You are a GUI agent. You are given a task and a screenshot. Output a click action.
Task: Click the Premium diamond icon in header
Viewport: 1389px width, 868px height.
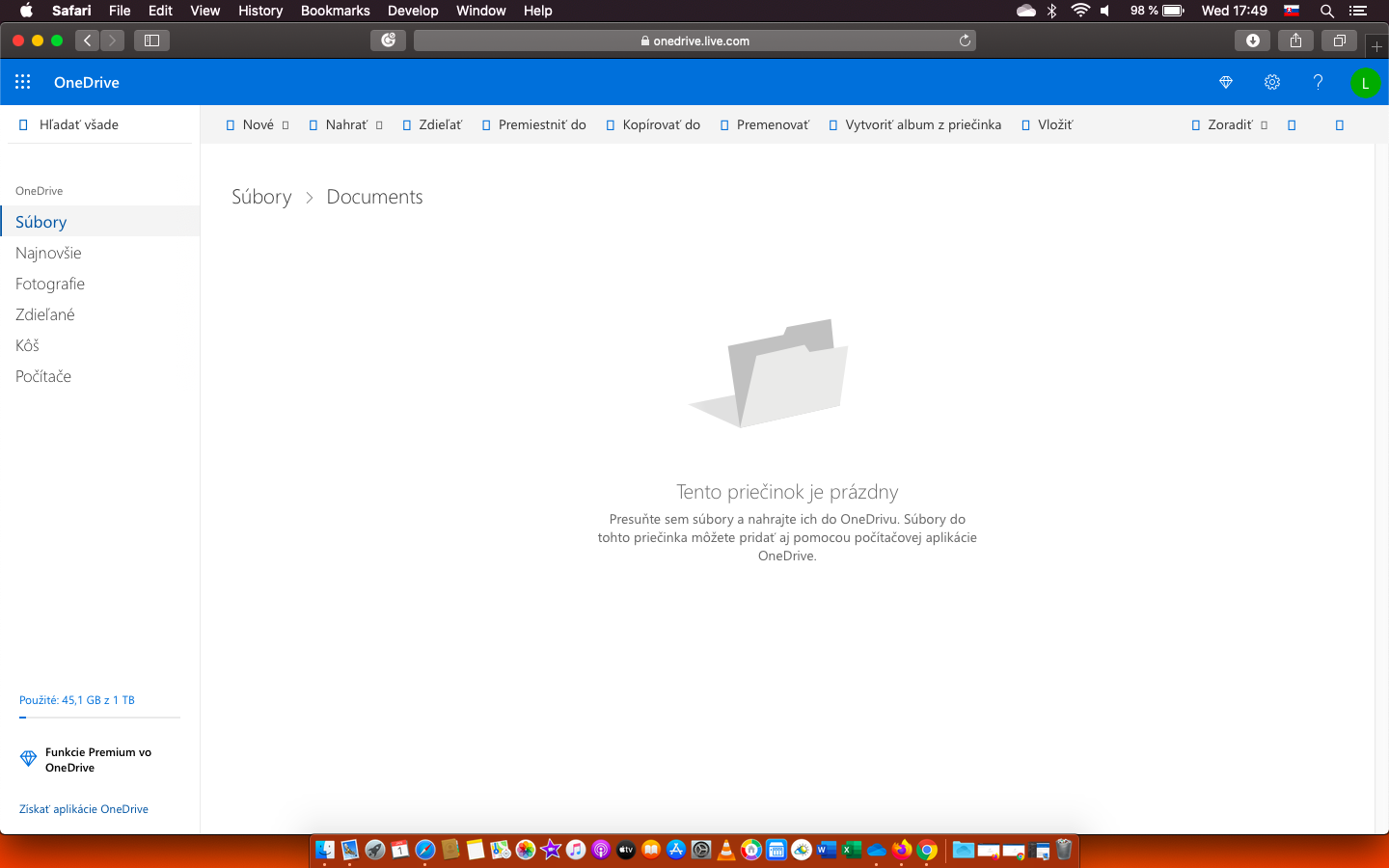[x=1226, y=82]
